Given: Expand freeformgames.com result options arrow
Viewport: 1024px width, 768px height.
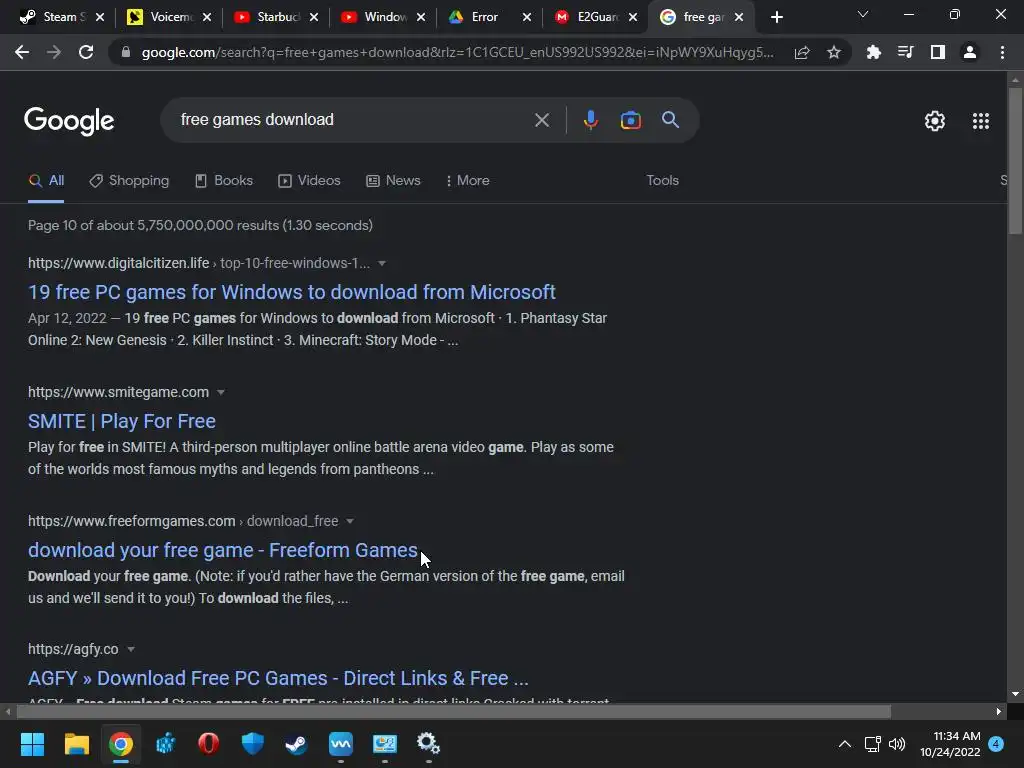Looking at the screenshot, I should coord(350,521).
